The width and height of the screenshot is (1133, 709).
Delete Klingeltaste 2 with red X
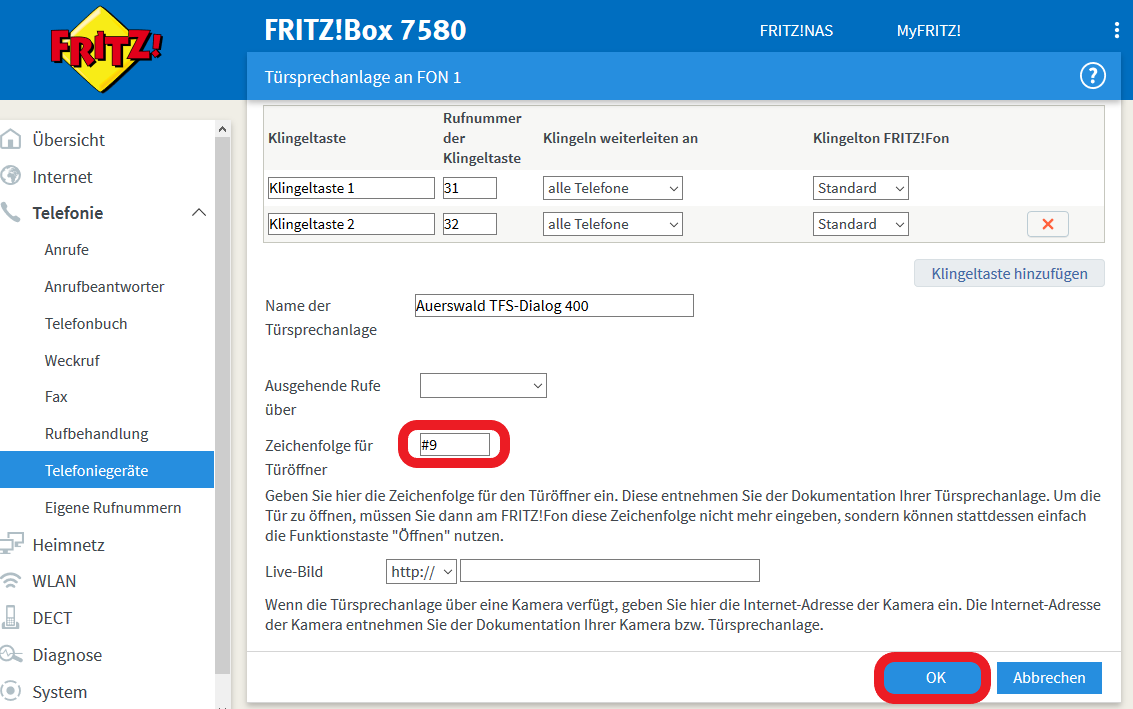(x=1047, y=225)
